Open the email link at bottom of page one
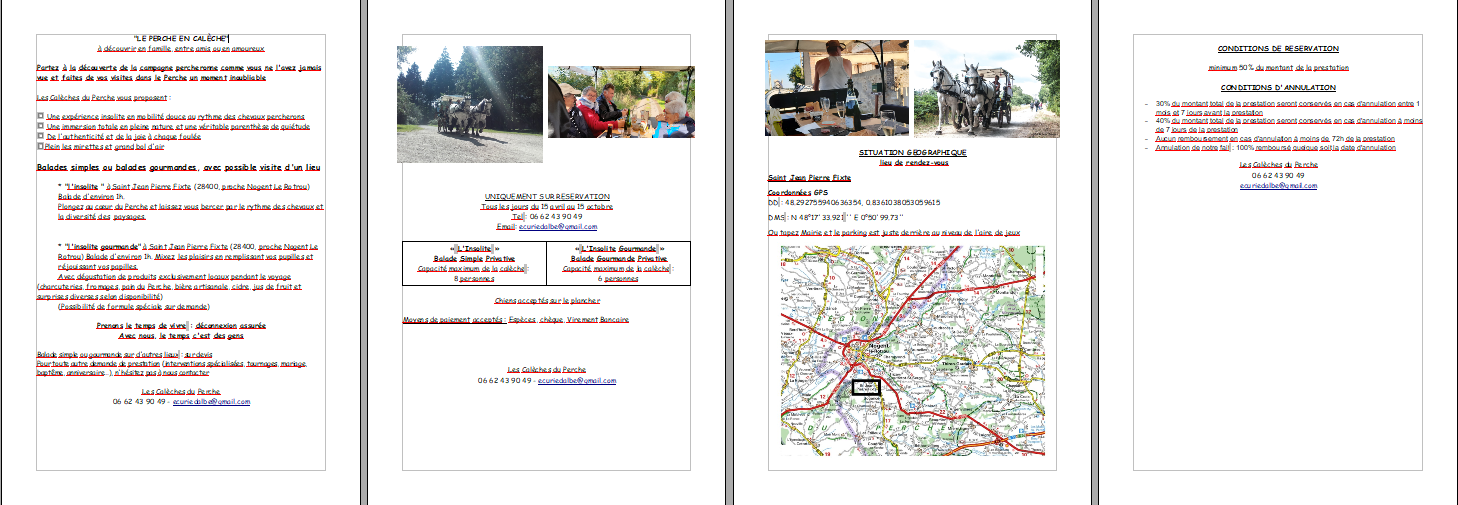 click(x=211, y=401)
